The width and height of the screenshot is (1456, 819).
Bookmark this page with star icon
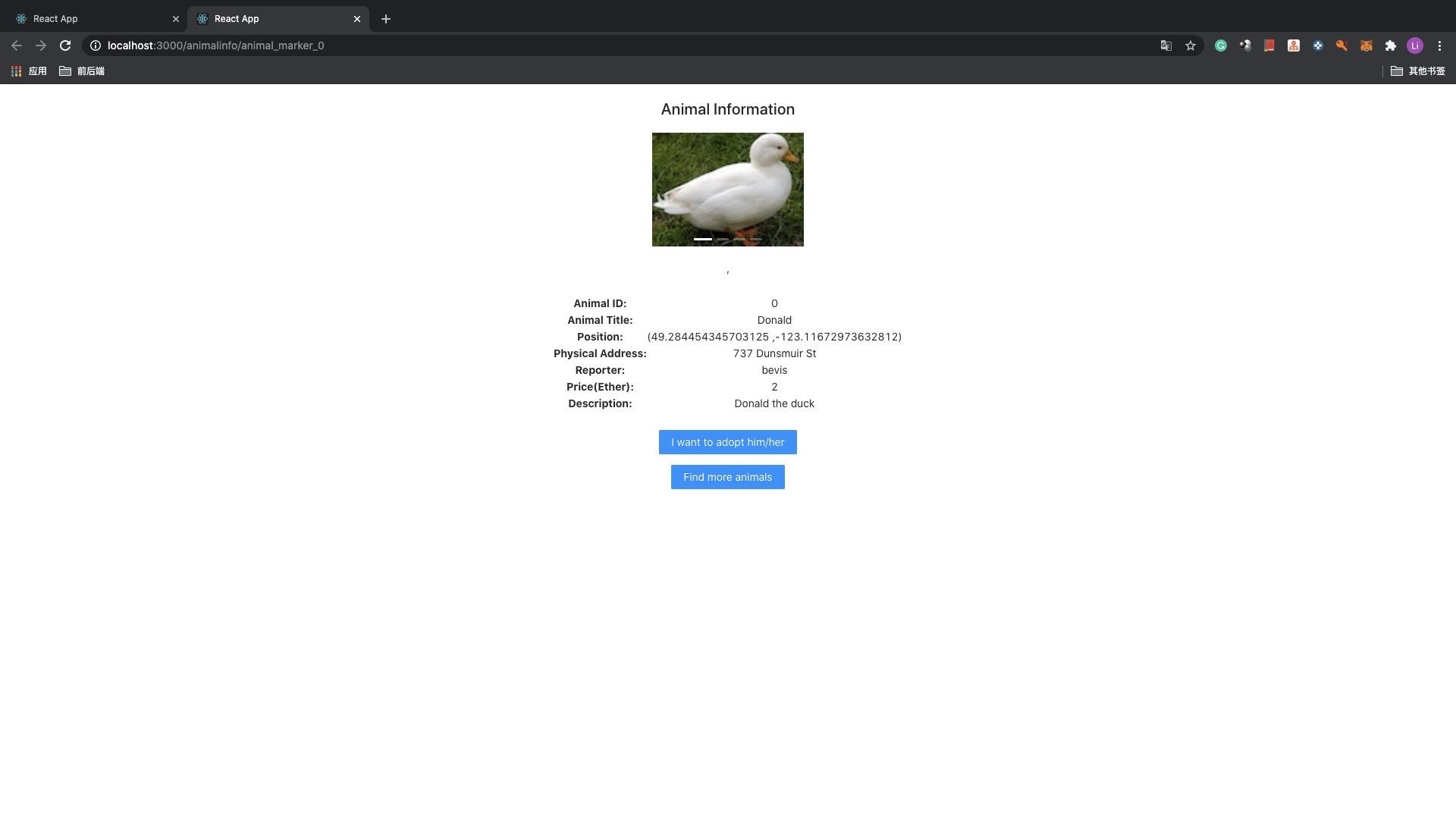[x=1191, y=45]
